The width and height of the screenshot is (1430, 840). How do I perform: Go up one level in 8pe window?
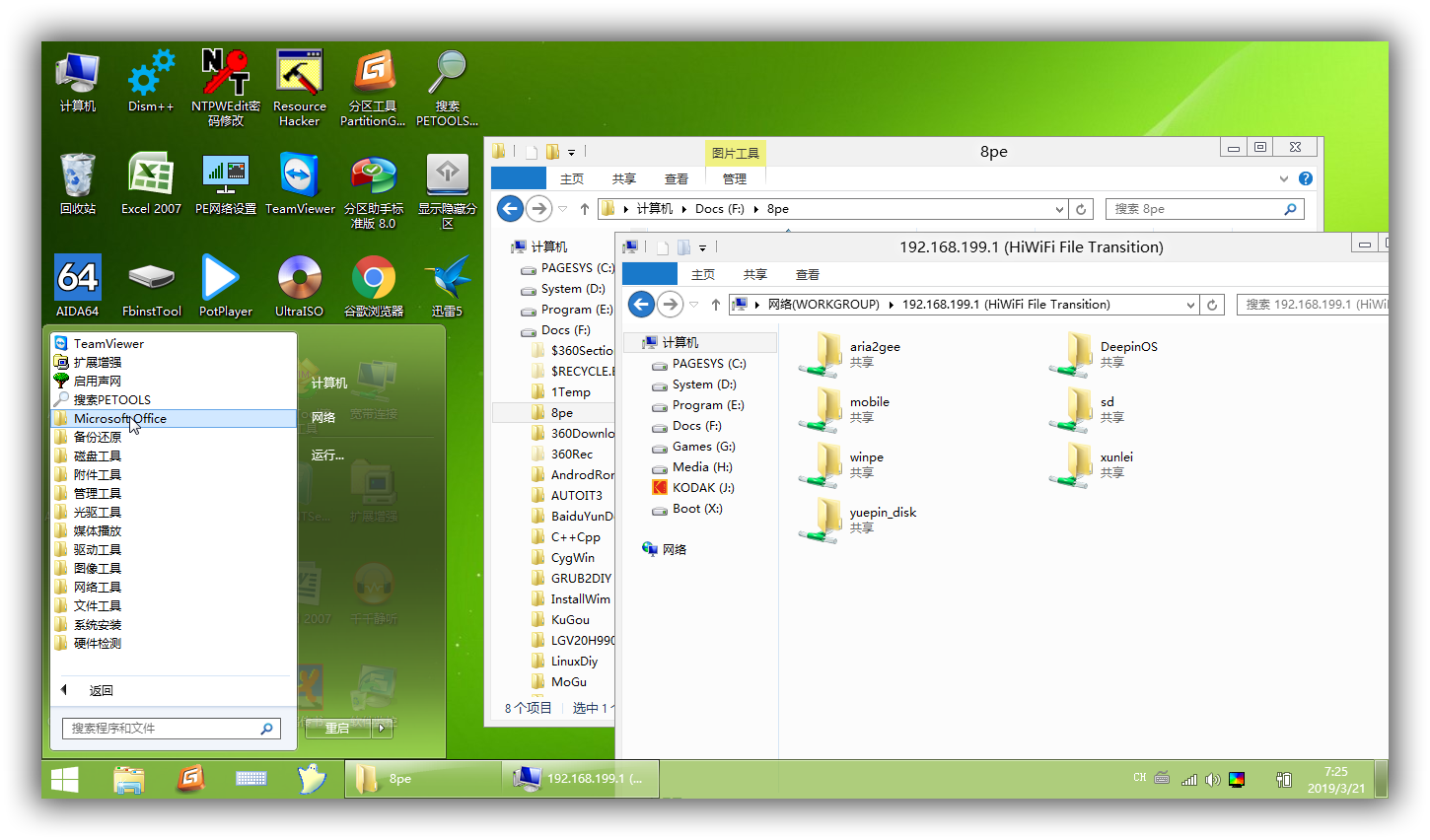[x=585, y=209]
